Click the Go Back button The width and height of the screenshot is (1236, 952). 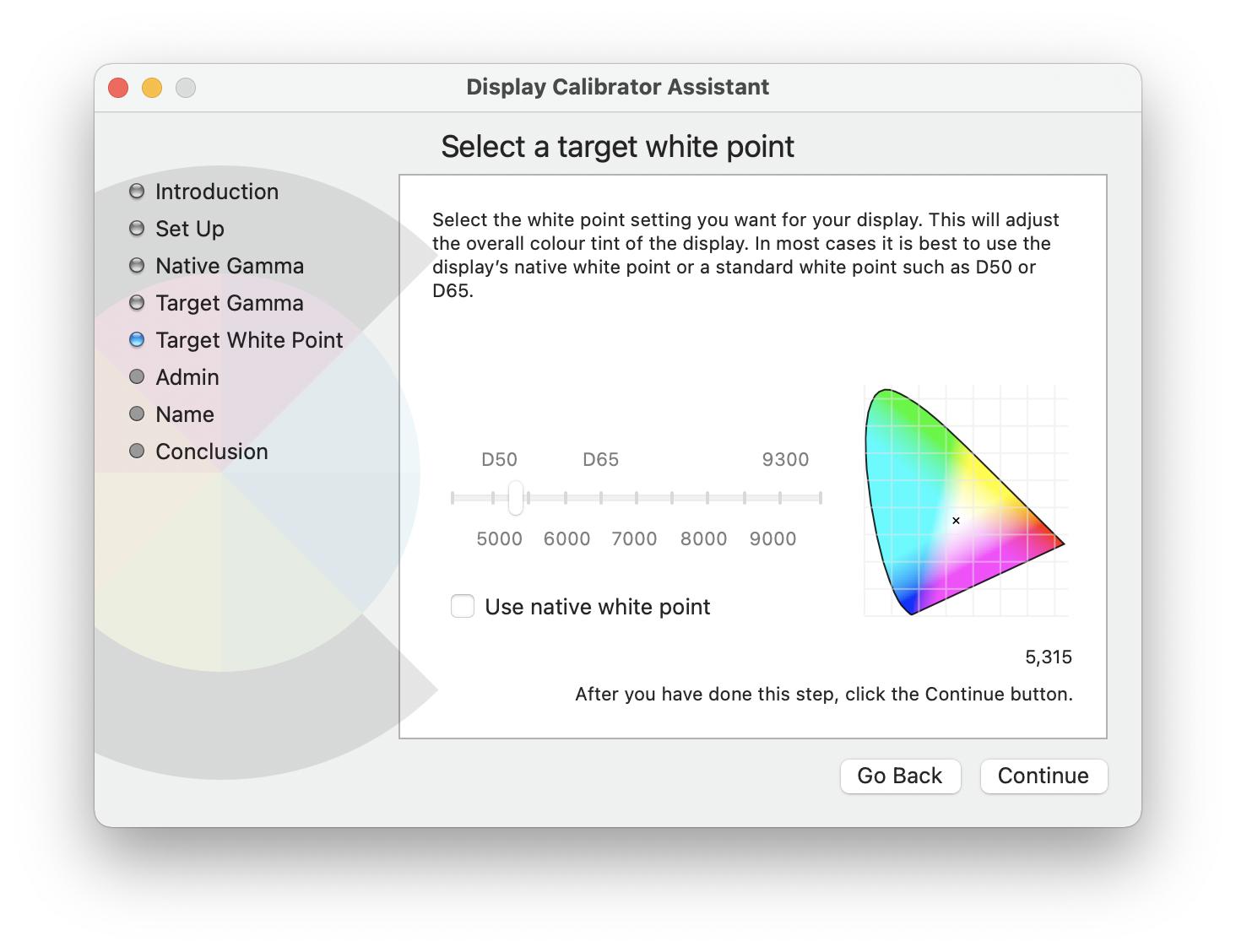pyautogui.click(x=900, y=776)
